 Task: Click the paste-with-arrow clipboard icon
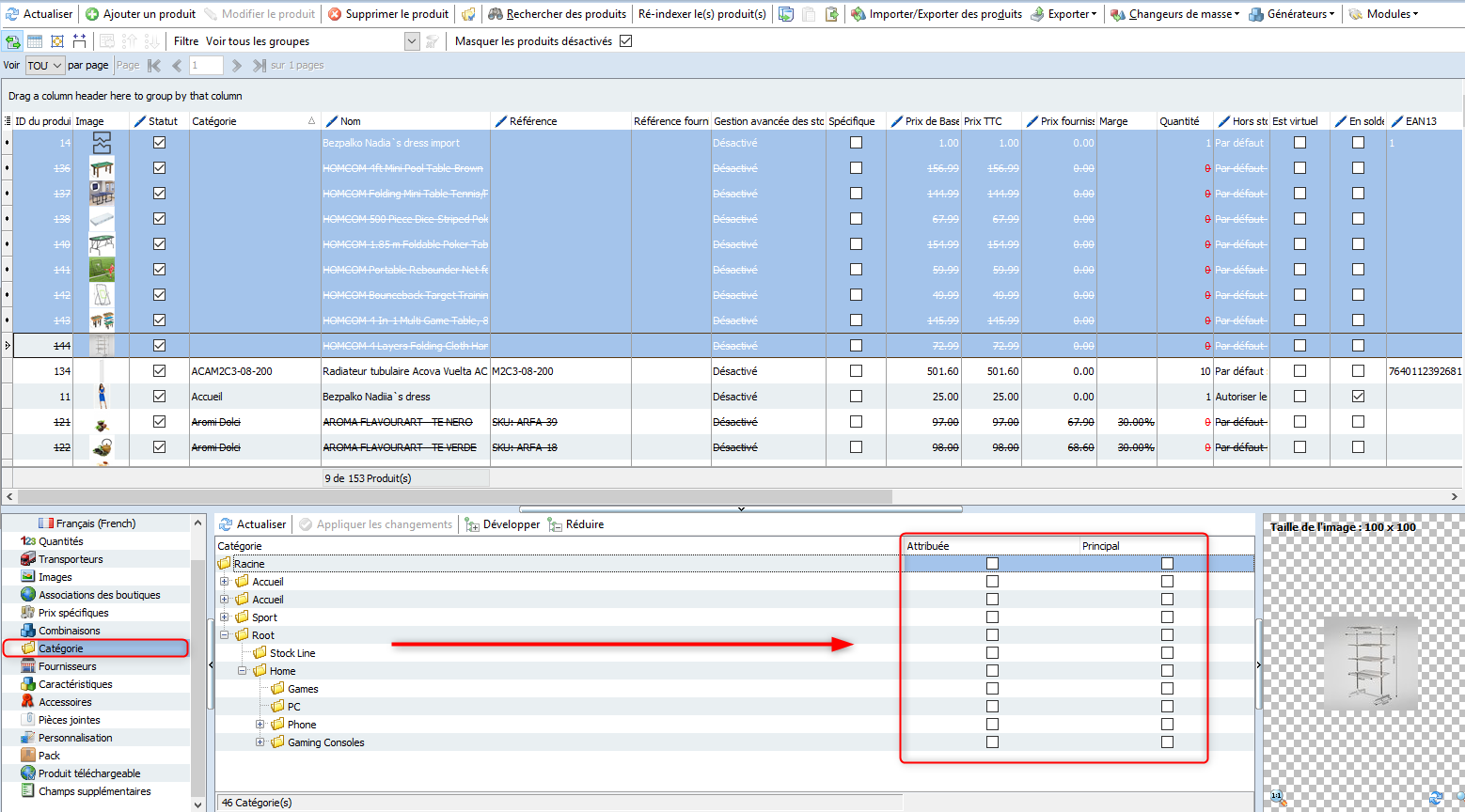point(831,14)
